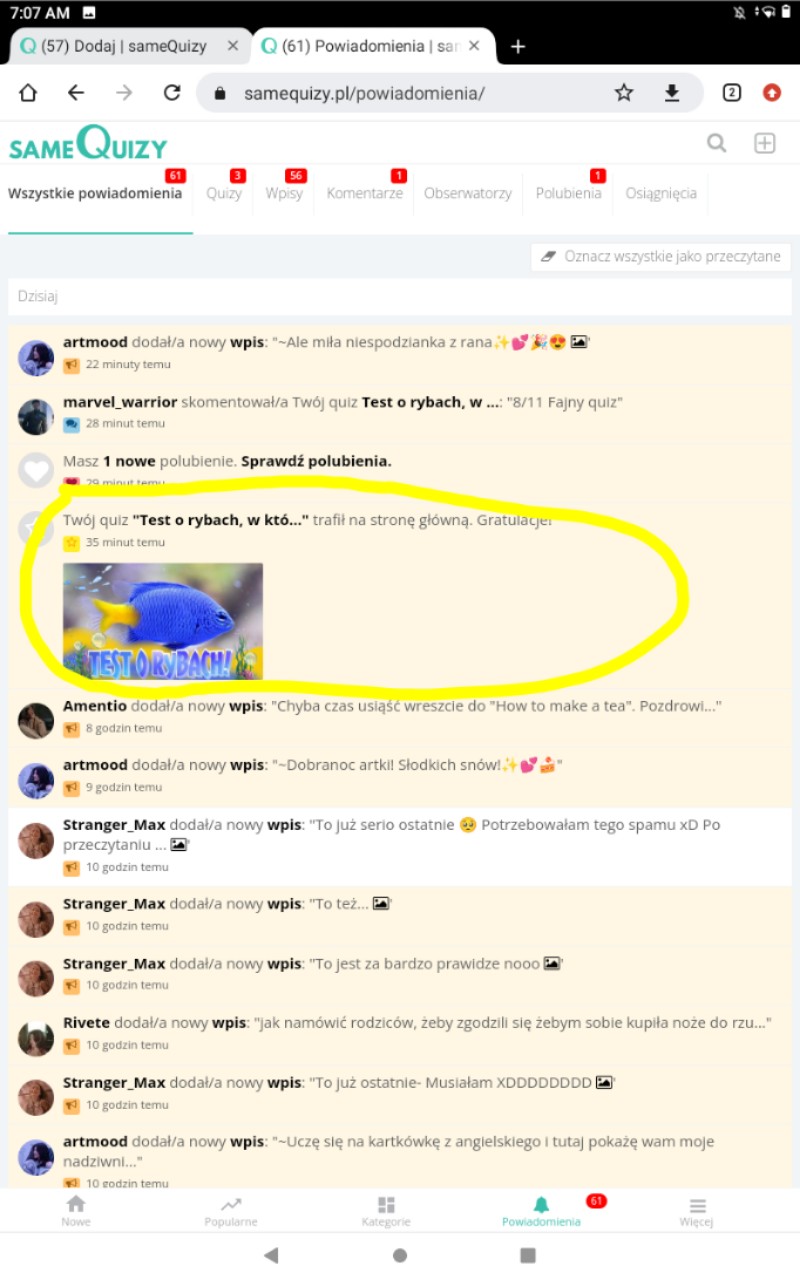This screenshot has height=1280, width=800.
Task: Switch to the Quizy notifications tab
Action: (224, 193)
